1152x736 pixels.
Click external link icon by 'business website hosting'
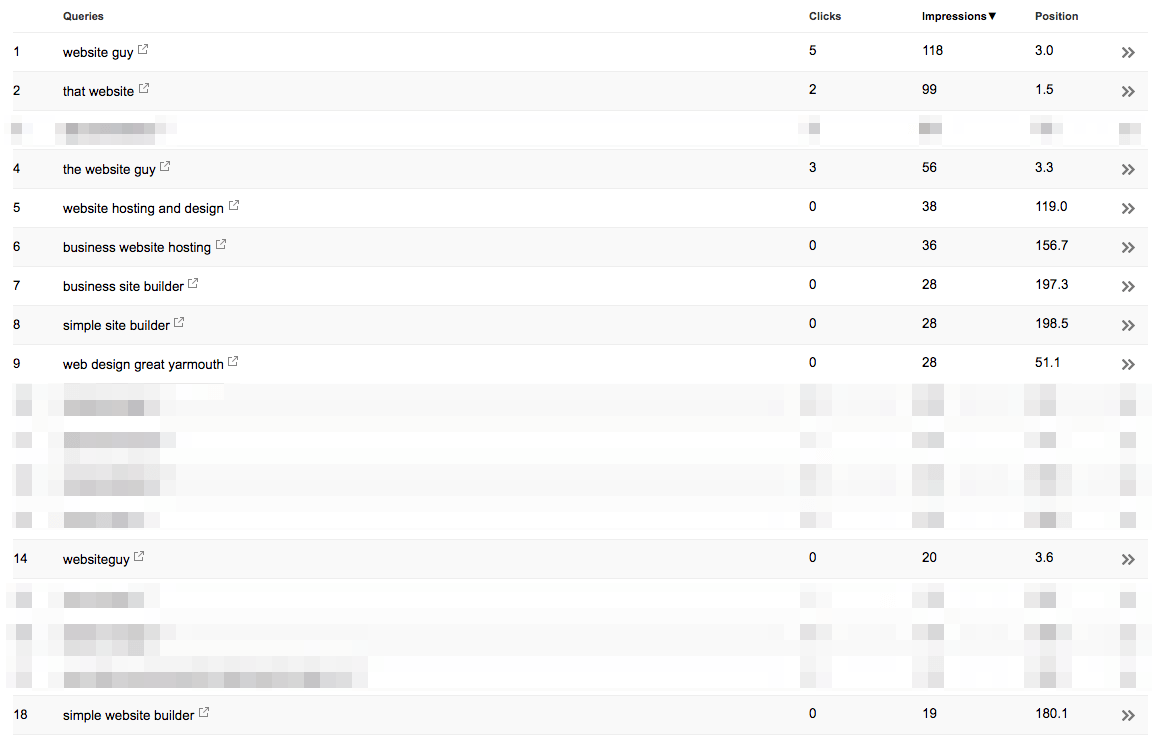click(221, 244)
